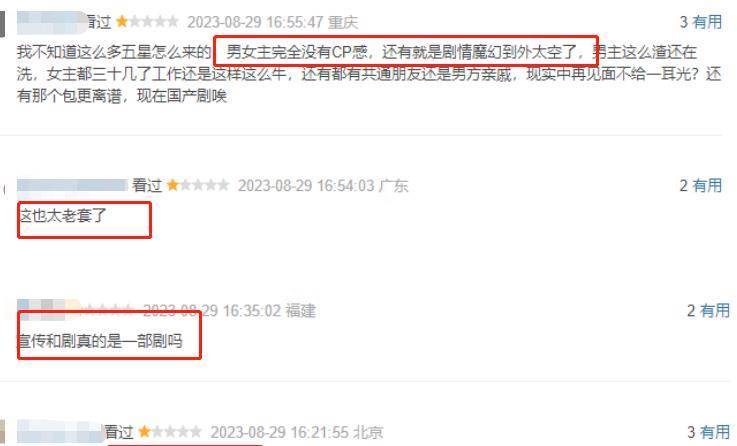
Task: Click the star rating on the 广东 review
Action: pos(198,185)
